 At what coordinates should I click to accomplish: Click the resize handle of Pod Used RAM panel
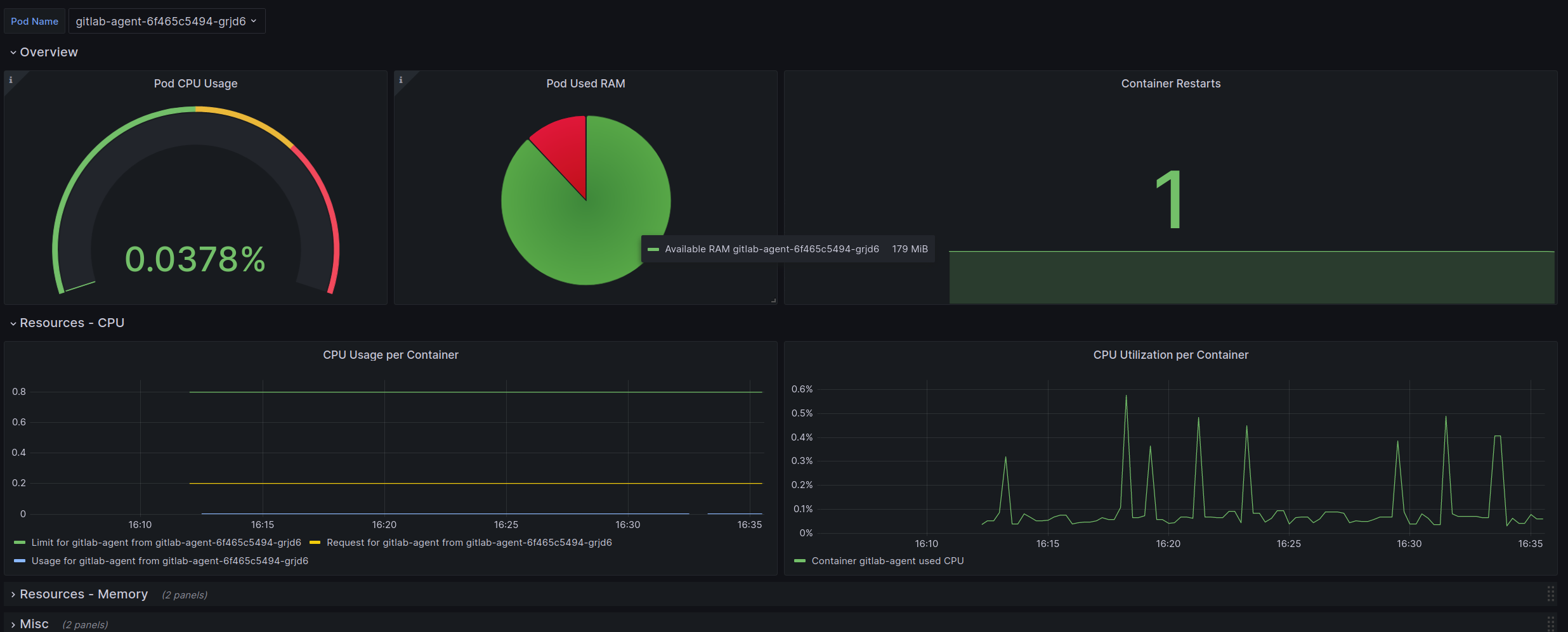773,300
